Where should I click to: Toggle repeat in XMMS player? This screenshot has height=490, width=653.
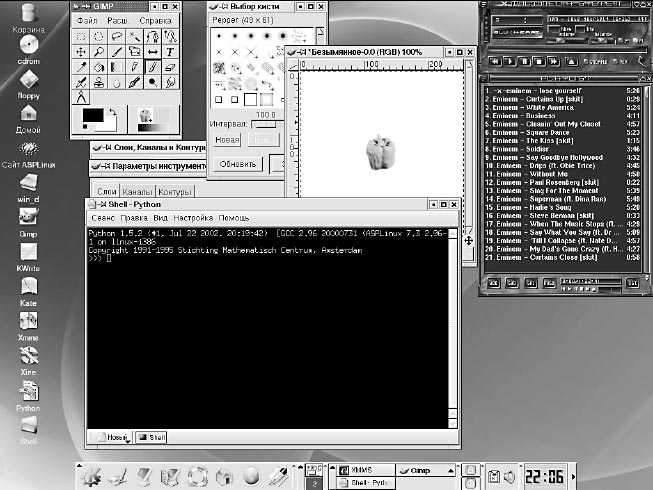click(621, 62)
